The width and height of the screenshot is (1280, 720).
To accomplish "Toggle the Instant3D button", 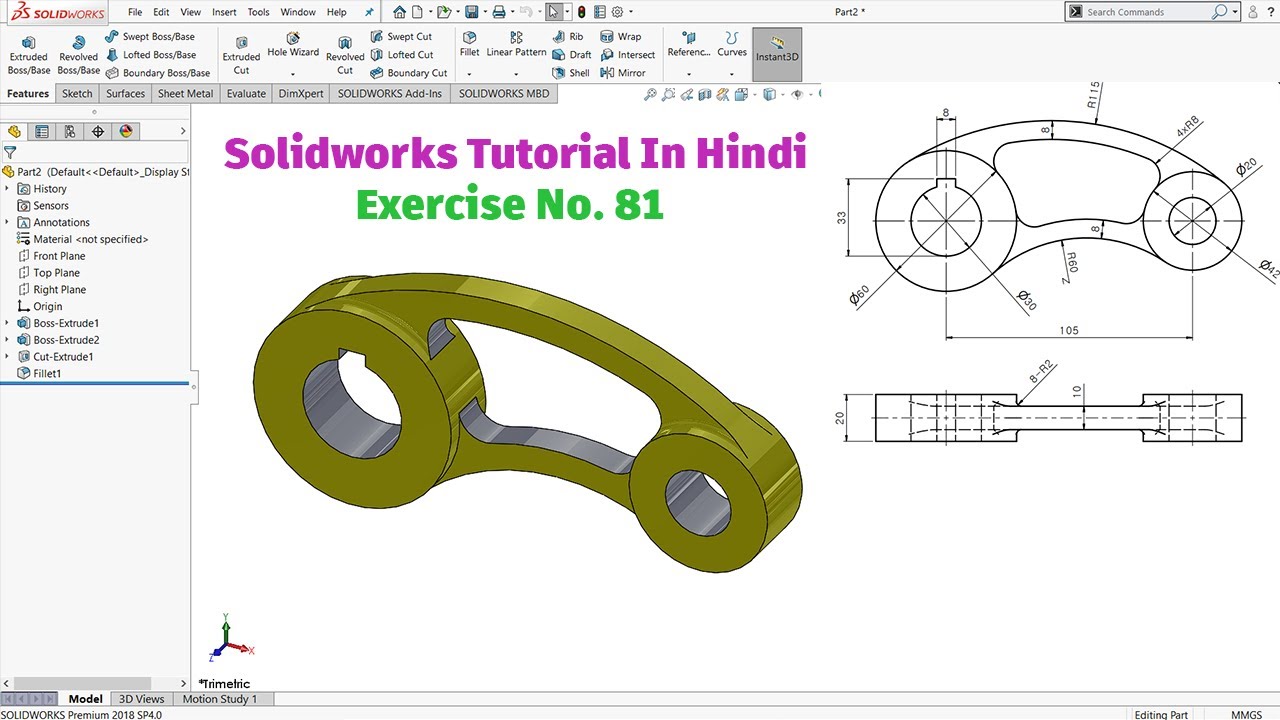I will click(x=777, y=55).
